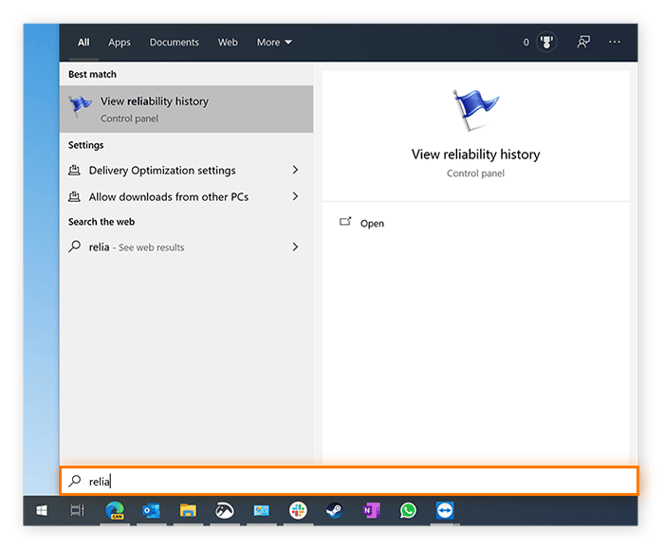Open File Explorer from the taskbar
The width and height of the screenshot is (664, 550).
point(188,511)
